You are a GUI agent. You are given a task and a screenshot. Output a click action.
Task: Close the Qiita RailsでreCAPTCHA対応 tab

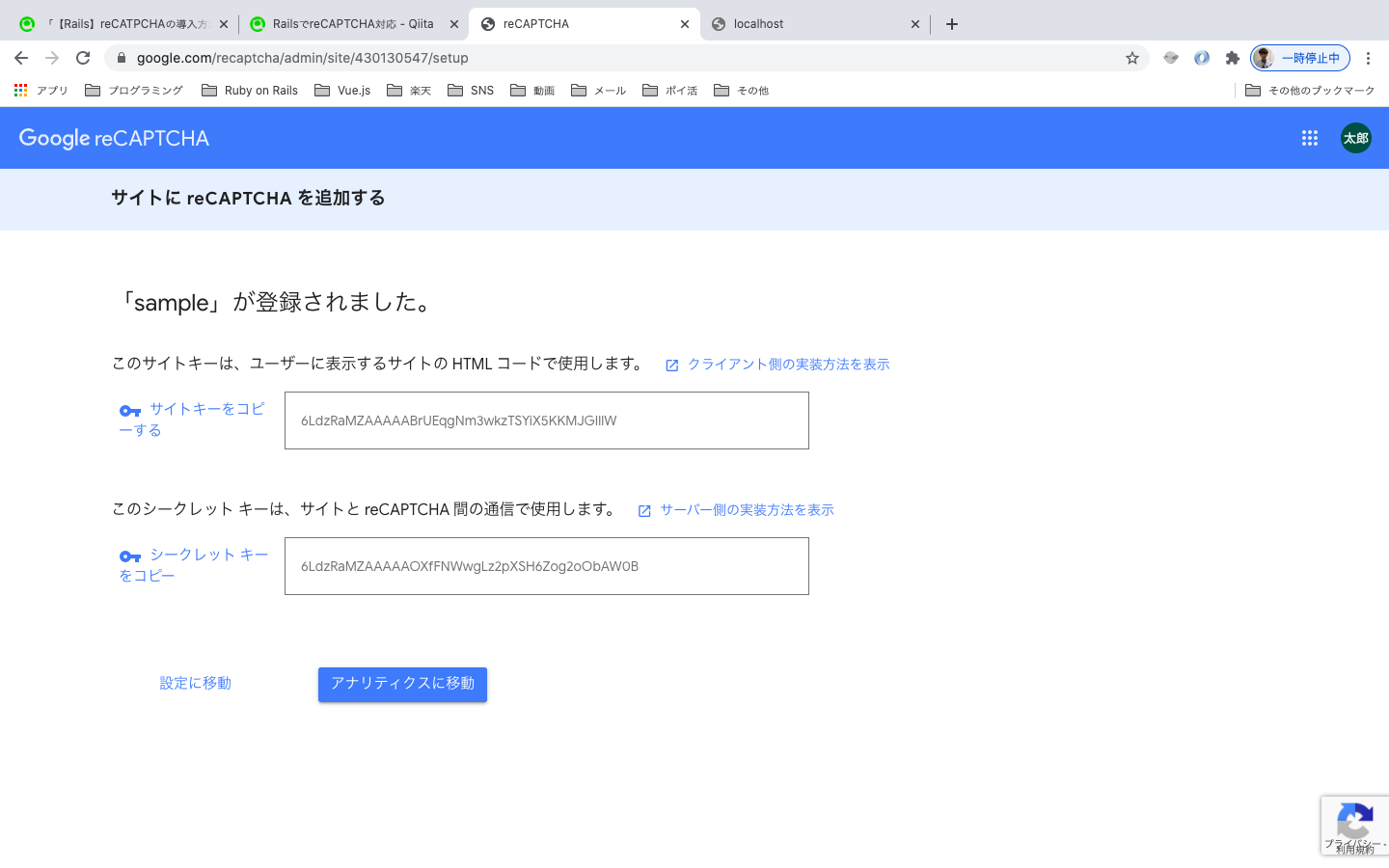454,24
